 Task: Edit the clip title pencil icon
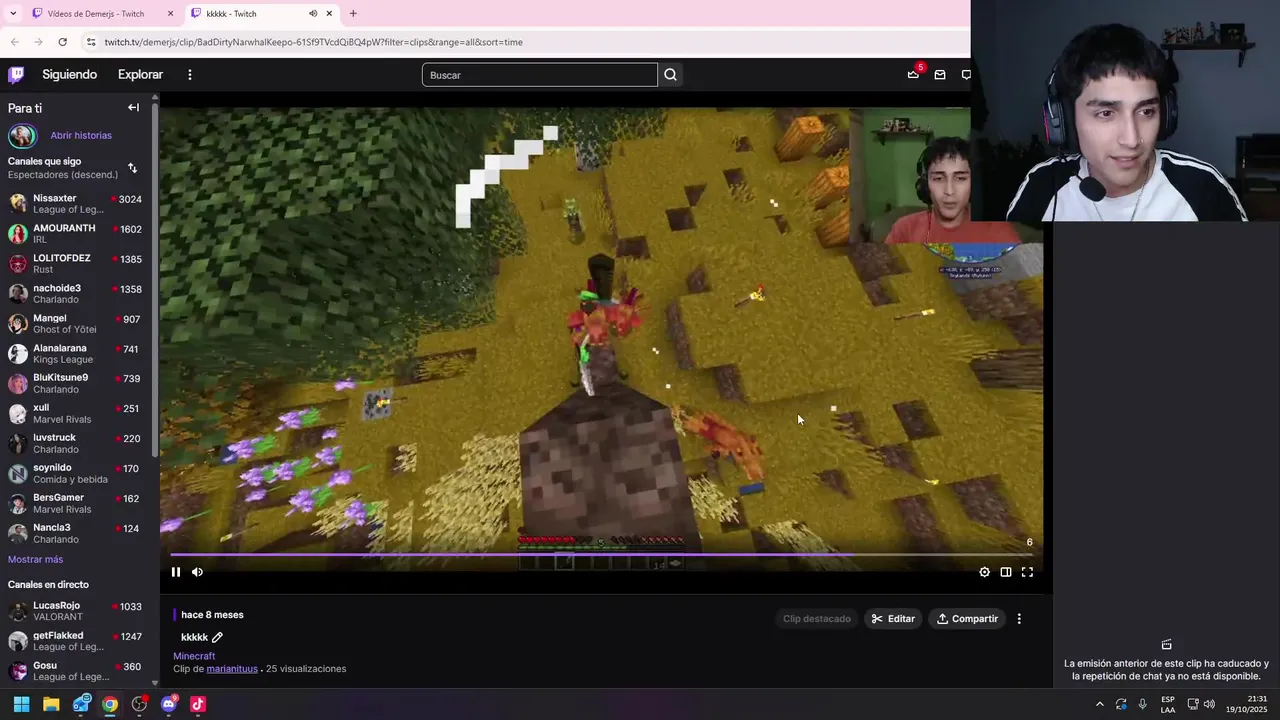point(217,637)
